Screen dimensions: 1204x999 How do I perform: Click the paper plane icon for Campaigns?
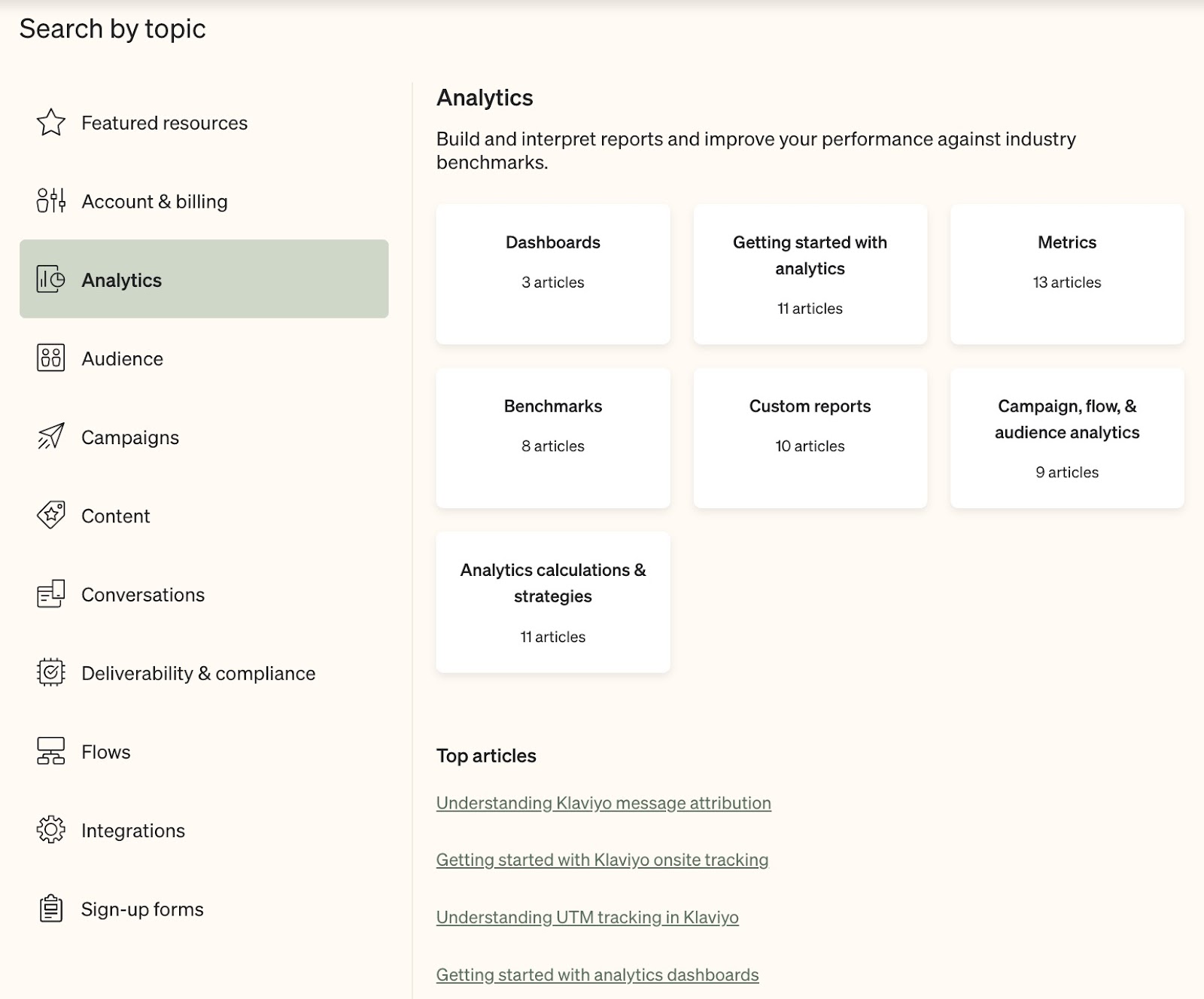pos(50,437)
